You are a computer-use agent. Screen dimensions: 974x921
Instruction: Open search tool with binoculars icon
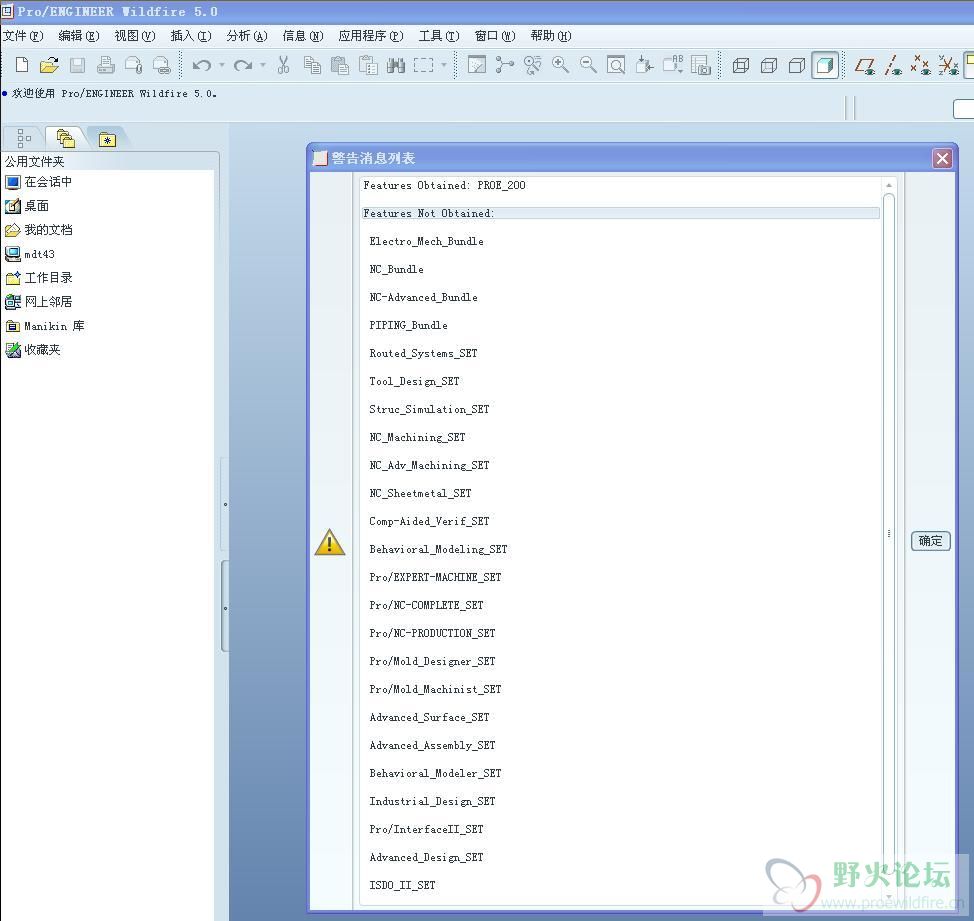pos(396,65)
